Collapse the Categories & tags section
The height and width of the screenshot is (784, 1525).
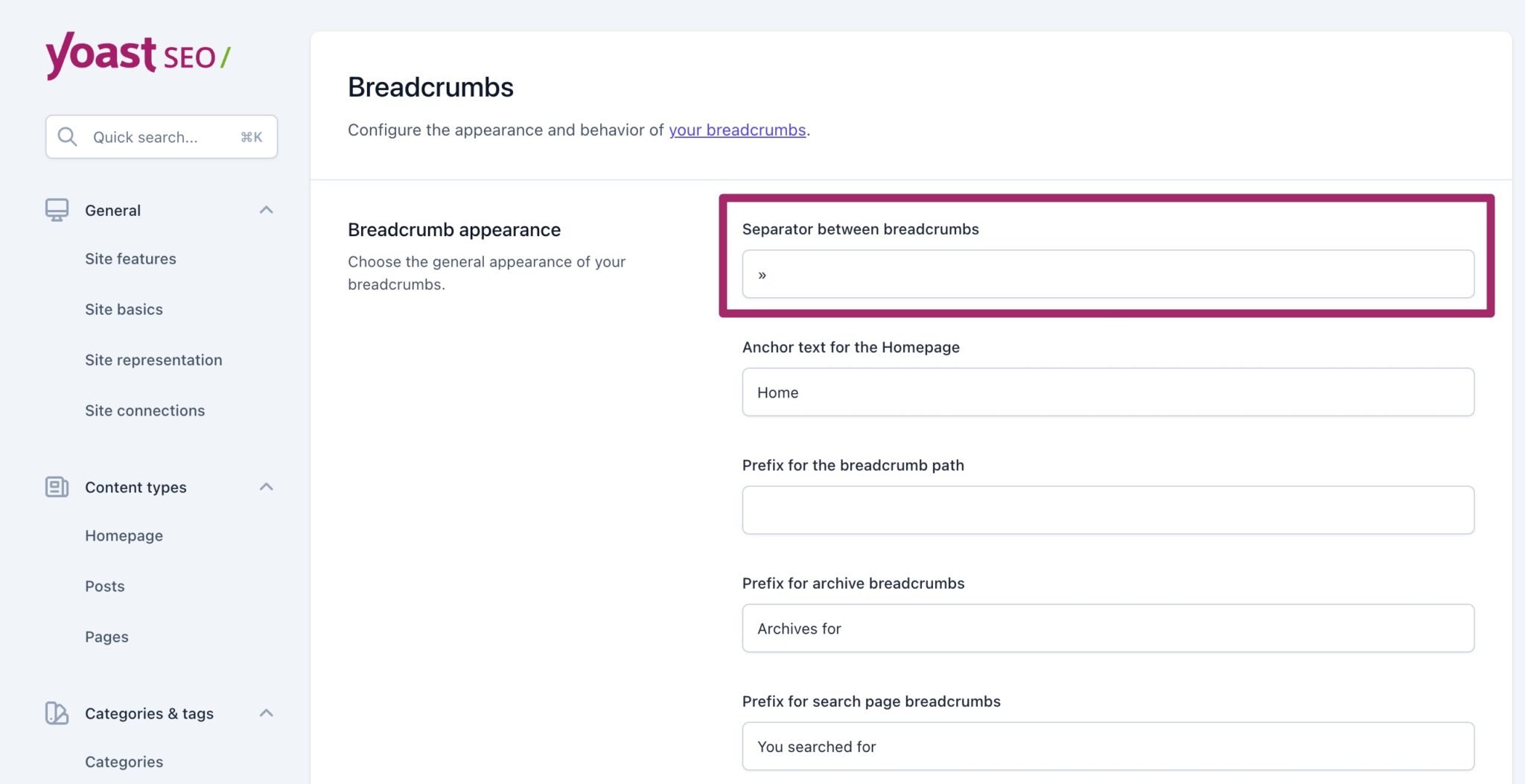click(266, 713)
